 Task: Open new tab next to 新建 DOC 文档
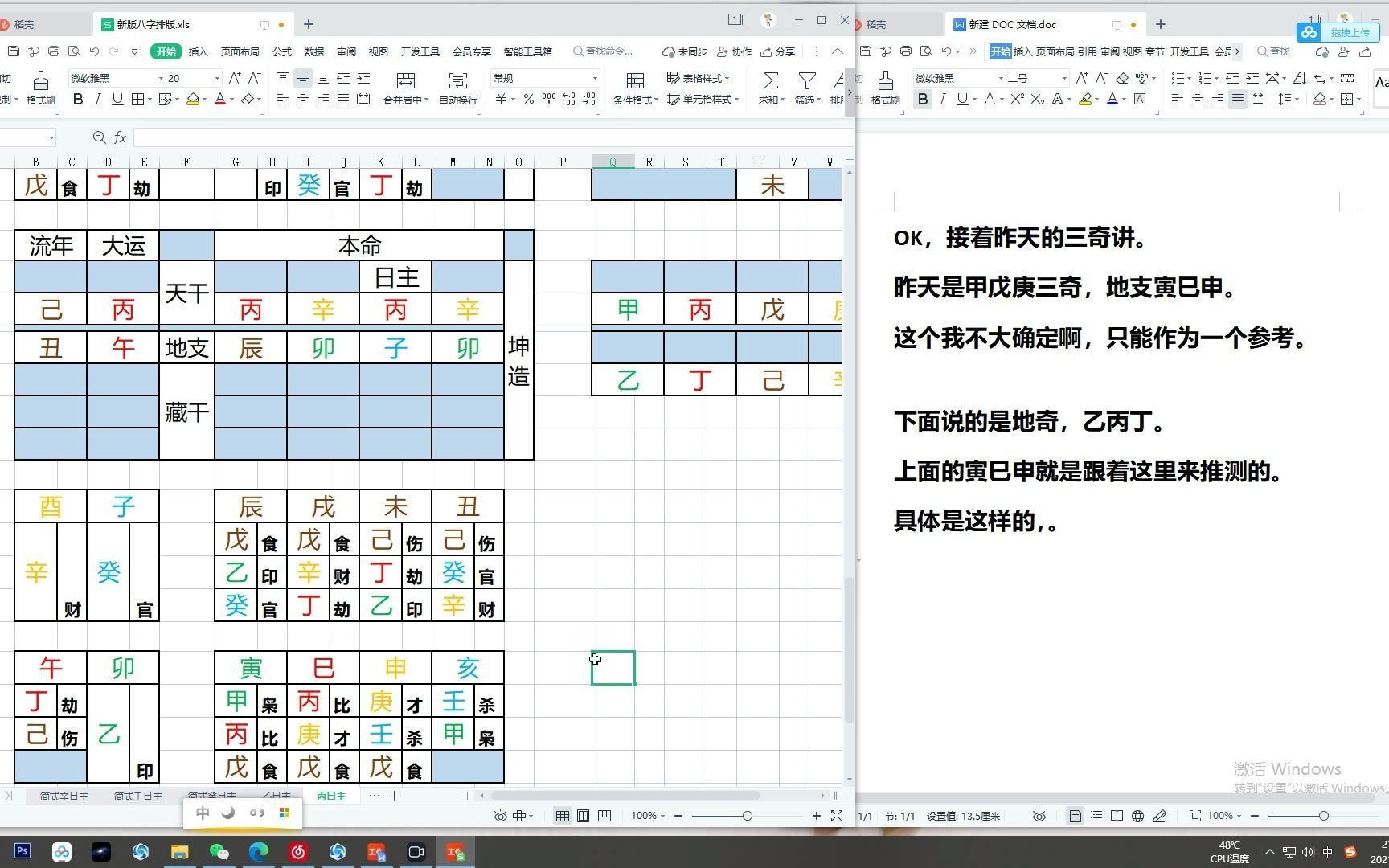tap(1160, 24)
